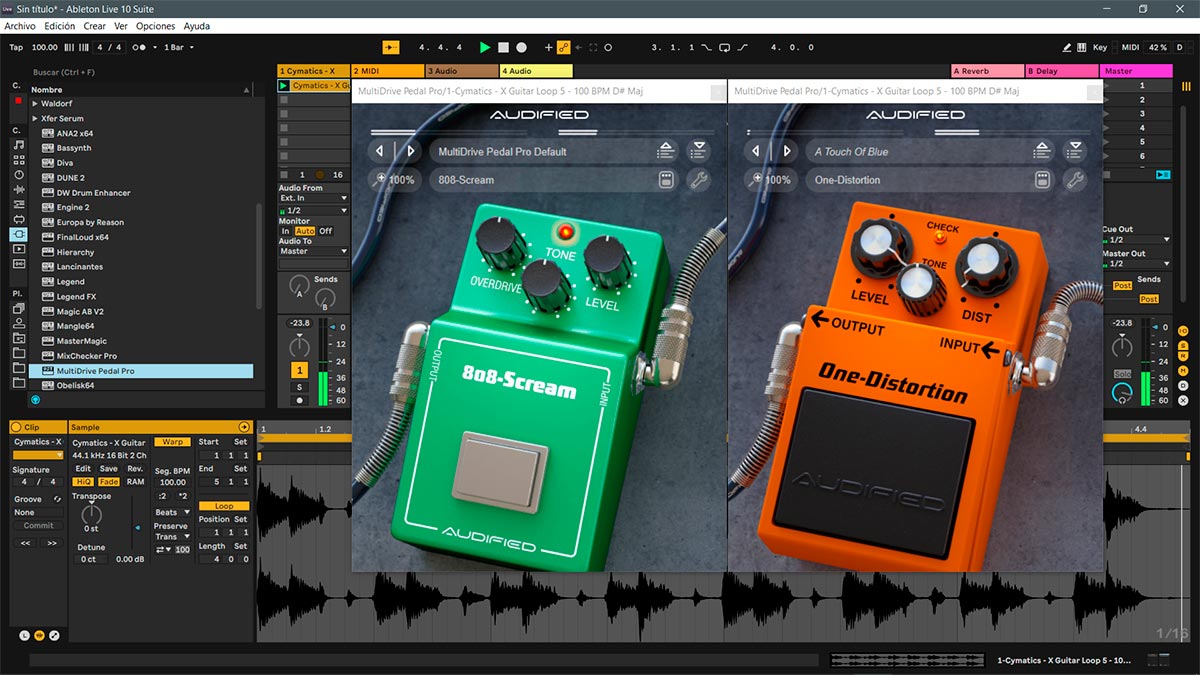The width and height of the screenshot is (1200, 675).
Task: Select the 2 MIDI track header
Action: [x=388, y=71]
